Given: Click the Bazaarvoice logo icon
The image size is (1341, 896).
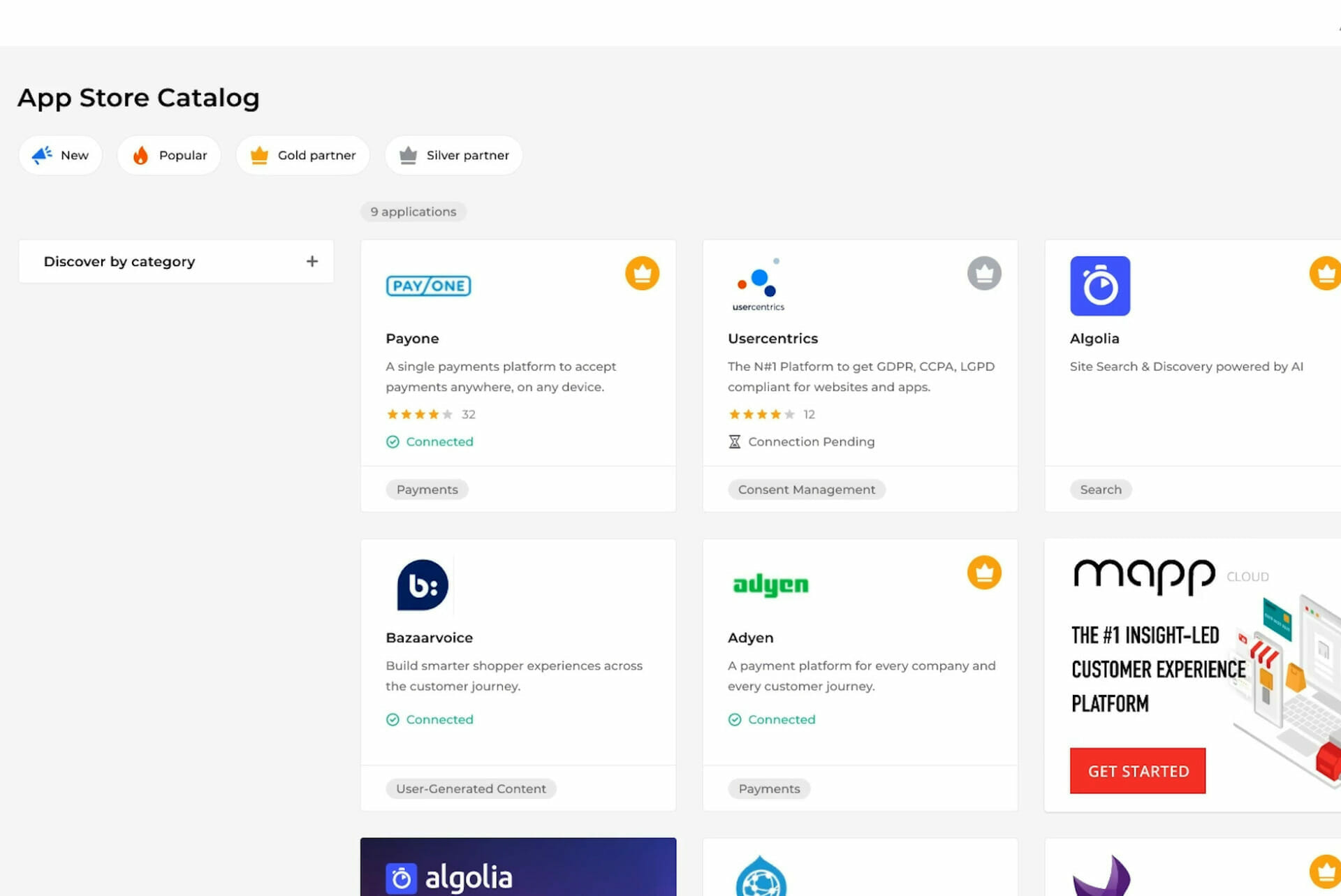Looking at the screenshot, I should [x=423, y=585].
